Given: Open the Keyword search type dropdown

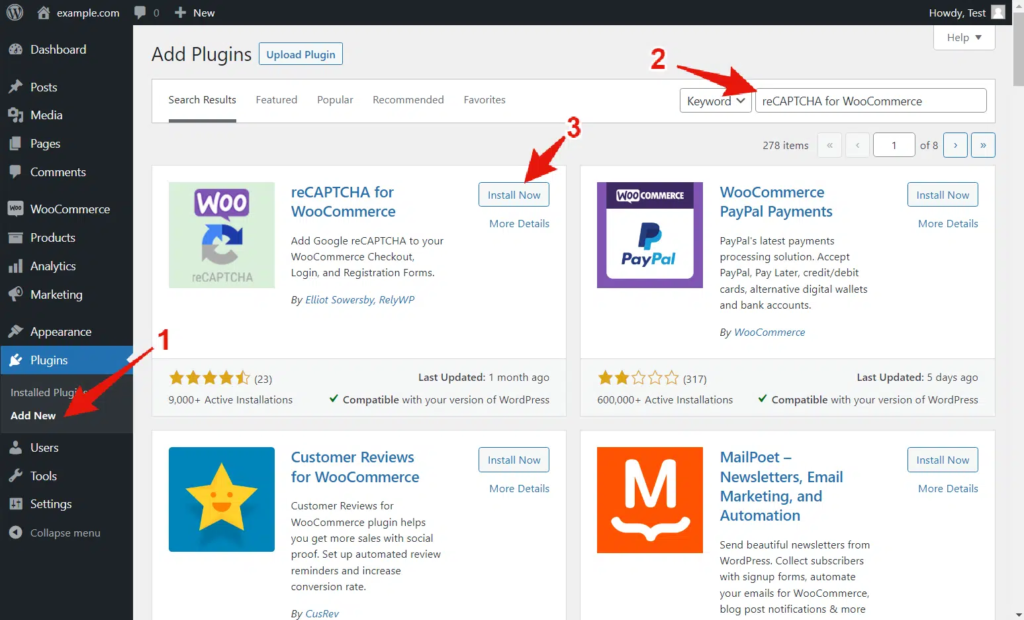Looking at the screenshot, I should (x=715, y=101).
